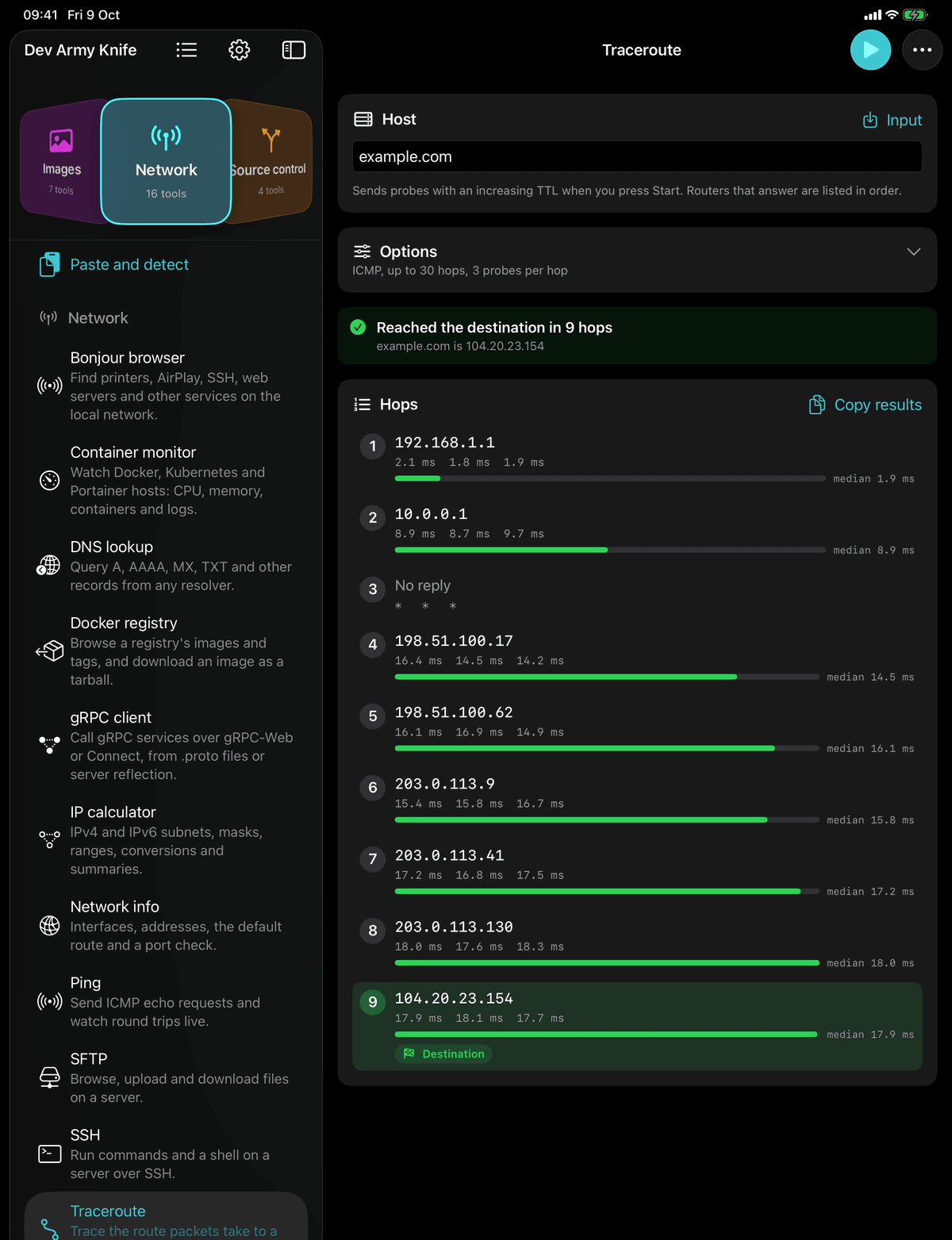
Task: Click 'median 17.9 ms' label
Action: click(x=870, y=1035)
